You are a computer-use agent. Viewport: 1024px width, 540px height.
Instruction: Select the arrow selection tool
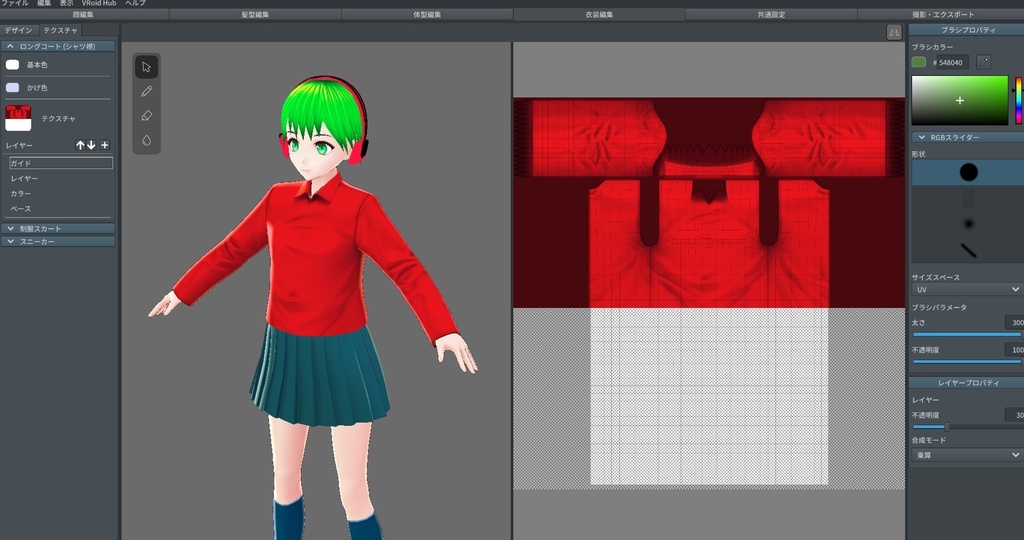pyautogui.click(x=146, y=67)
